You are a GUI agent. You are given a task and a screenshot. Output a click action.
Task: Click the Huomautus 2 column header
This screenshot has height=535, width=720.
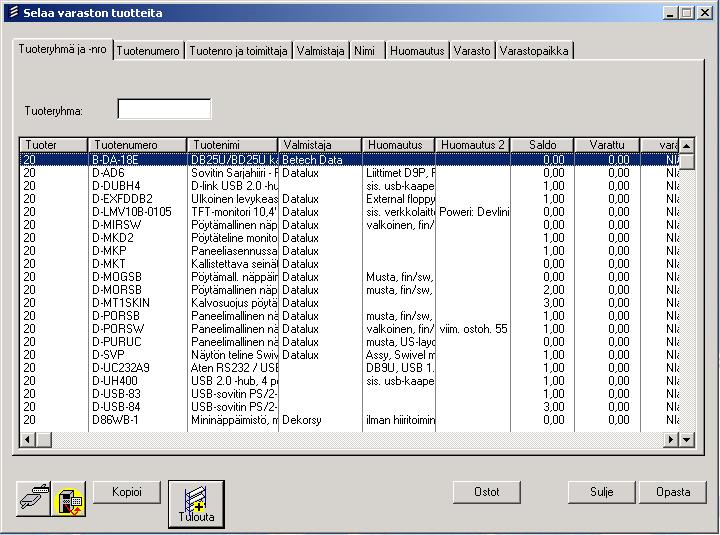(x=472, y=145)
